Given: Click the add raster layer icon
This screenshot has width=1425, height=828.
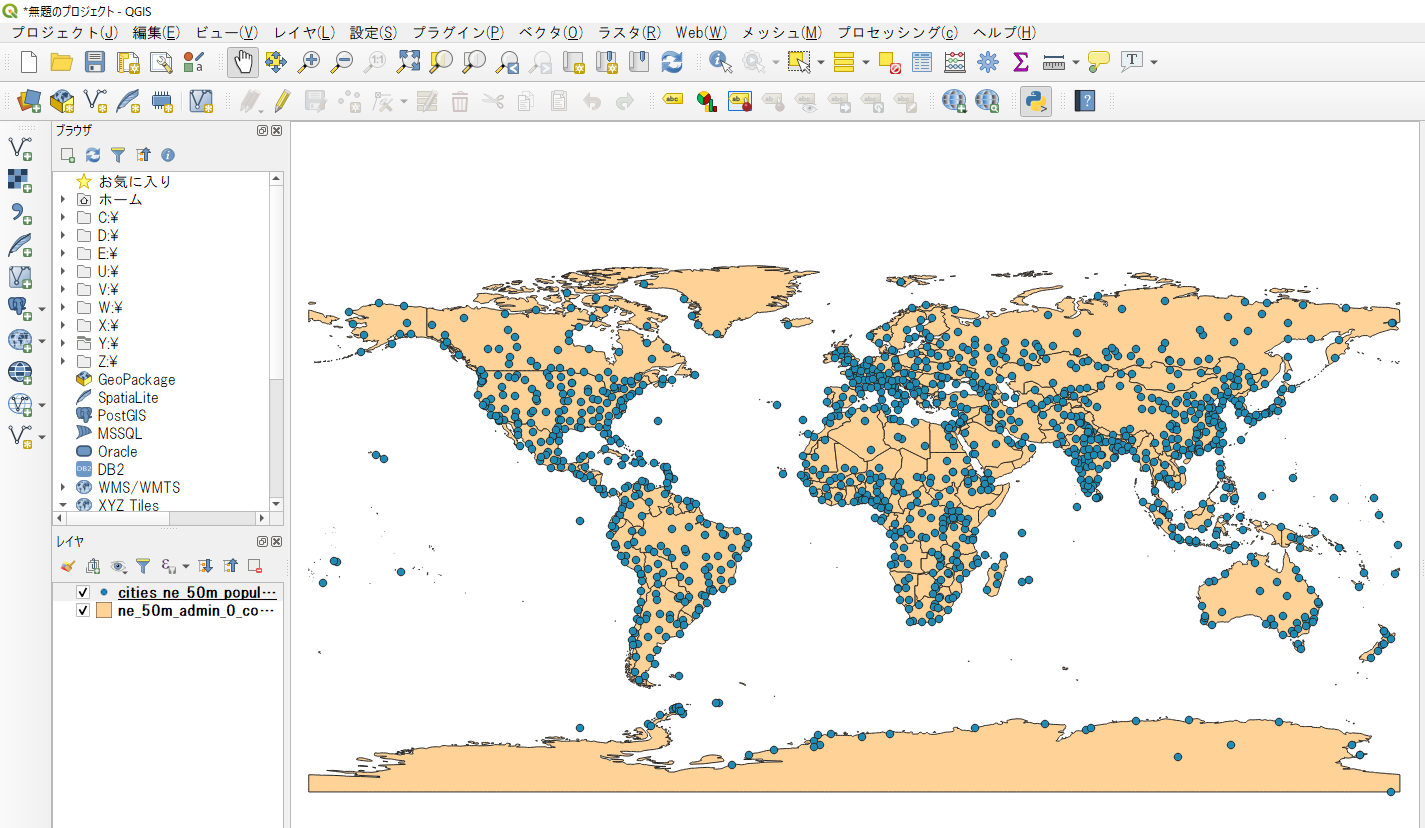Looking at the screenshot, I should [x=19, y=179].
